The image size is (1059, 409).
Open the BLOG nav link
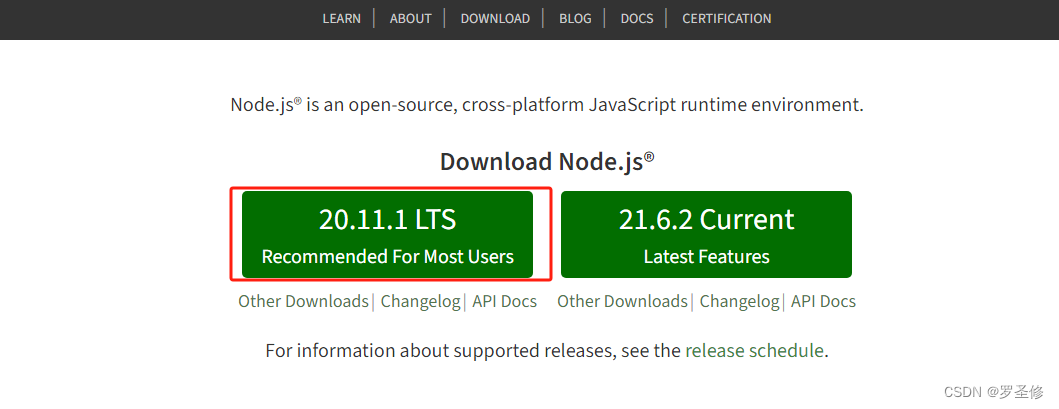point(575,19)
